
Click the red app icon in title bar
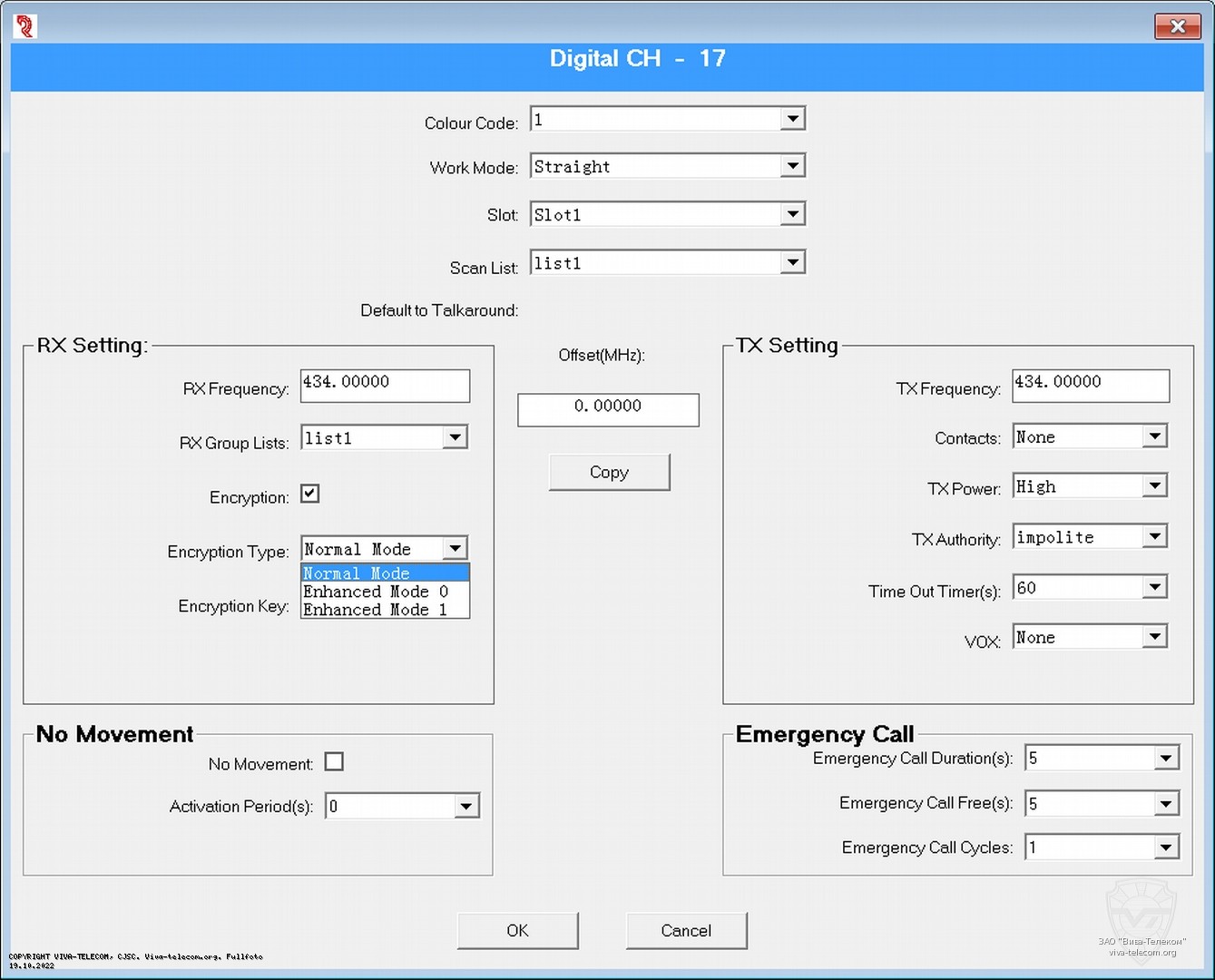[25, 26]
